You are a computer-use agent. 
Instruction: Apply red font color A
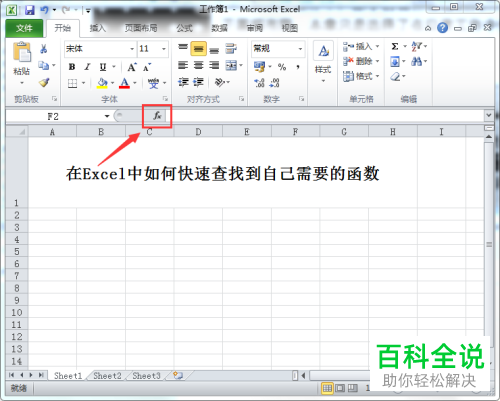pos(125,83)
